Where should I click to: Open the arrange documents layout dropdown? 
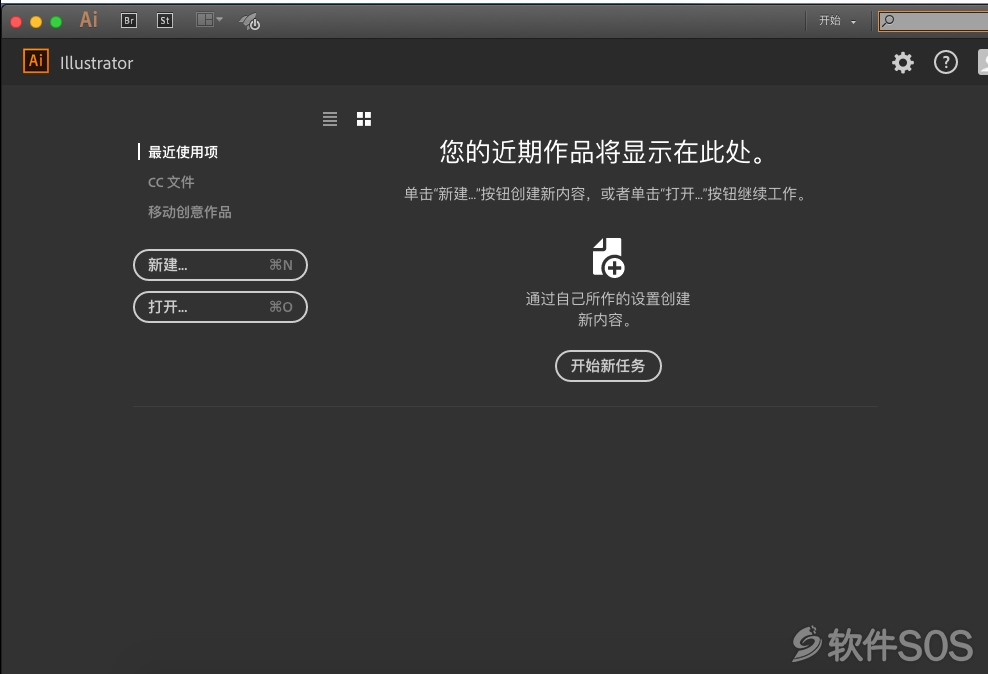[x=209, y=20]
